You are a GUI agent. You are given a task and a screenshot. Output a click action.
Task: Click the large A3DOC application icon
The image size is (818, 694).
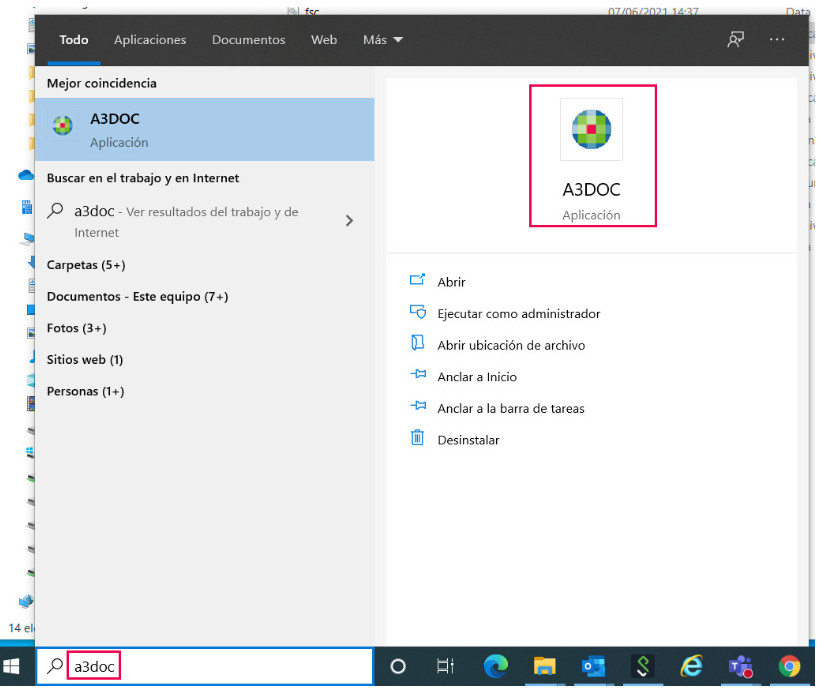point(591,129)
